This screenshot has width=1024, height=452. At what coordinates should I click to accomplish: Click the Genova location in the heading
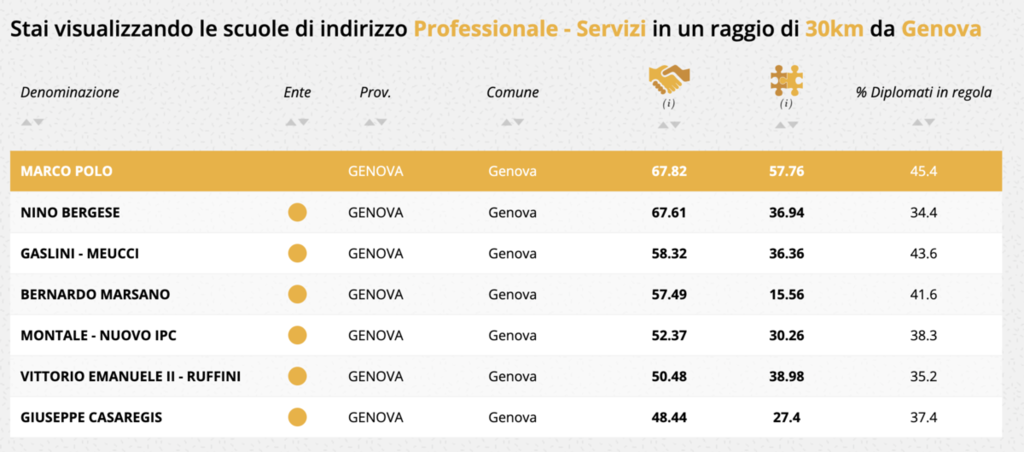[x=940, y=29]
